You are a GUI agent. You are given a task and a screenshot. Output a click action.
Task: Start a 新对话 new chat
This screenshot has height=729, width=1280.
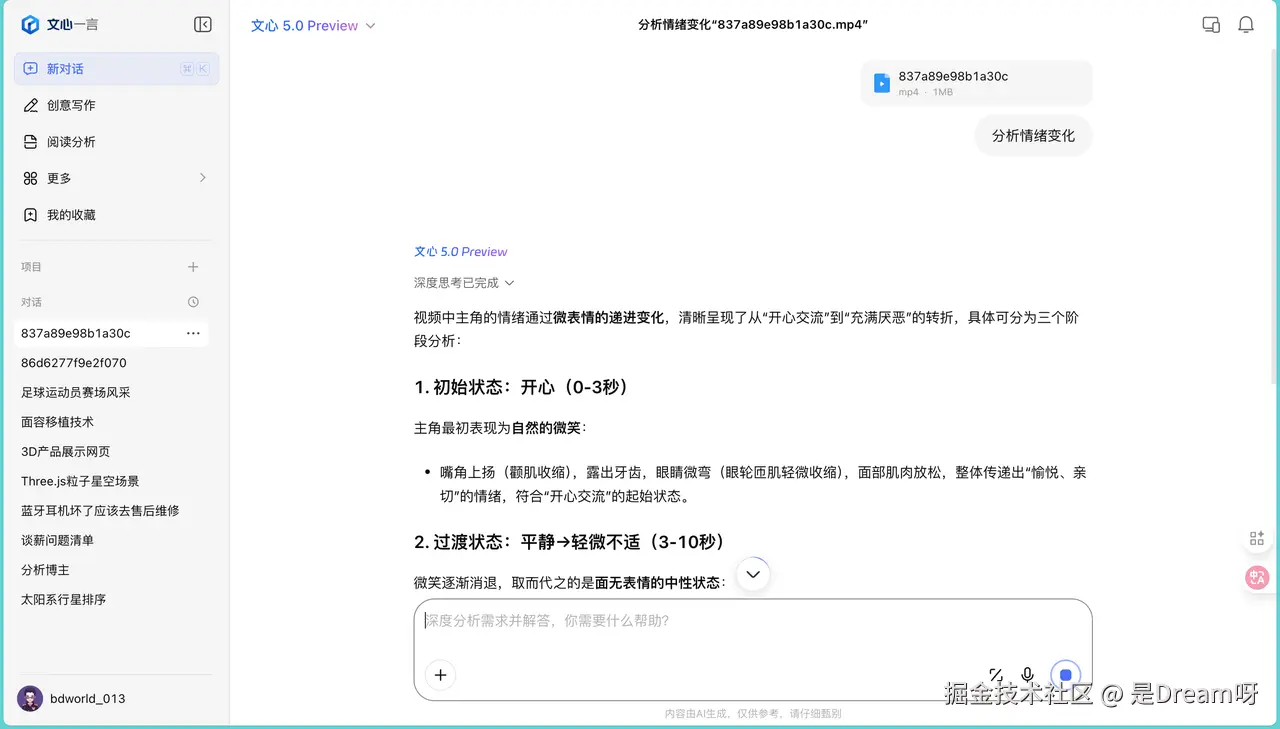(x=116, y=69)
